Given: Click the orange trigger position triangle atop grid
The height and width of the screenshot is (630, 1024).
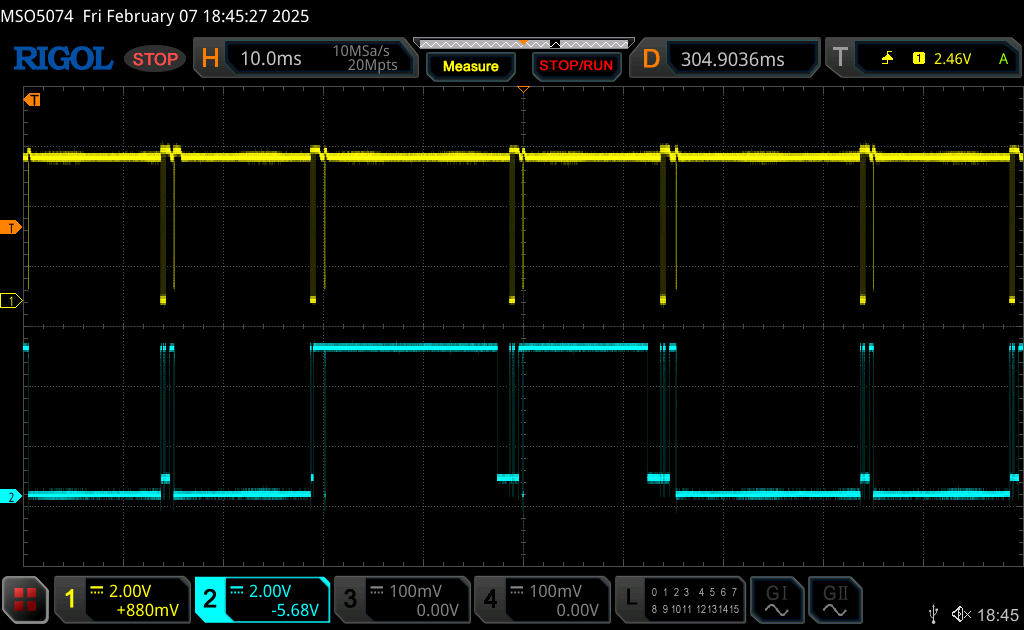Looking at the screenshot, I should pos(523,89).
